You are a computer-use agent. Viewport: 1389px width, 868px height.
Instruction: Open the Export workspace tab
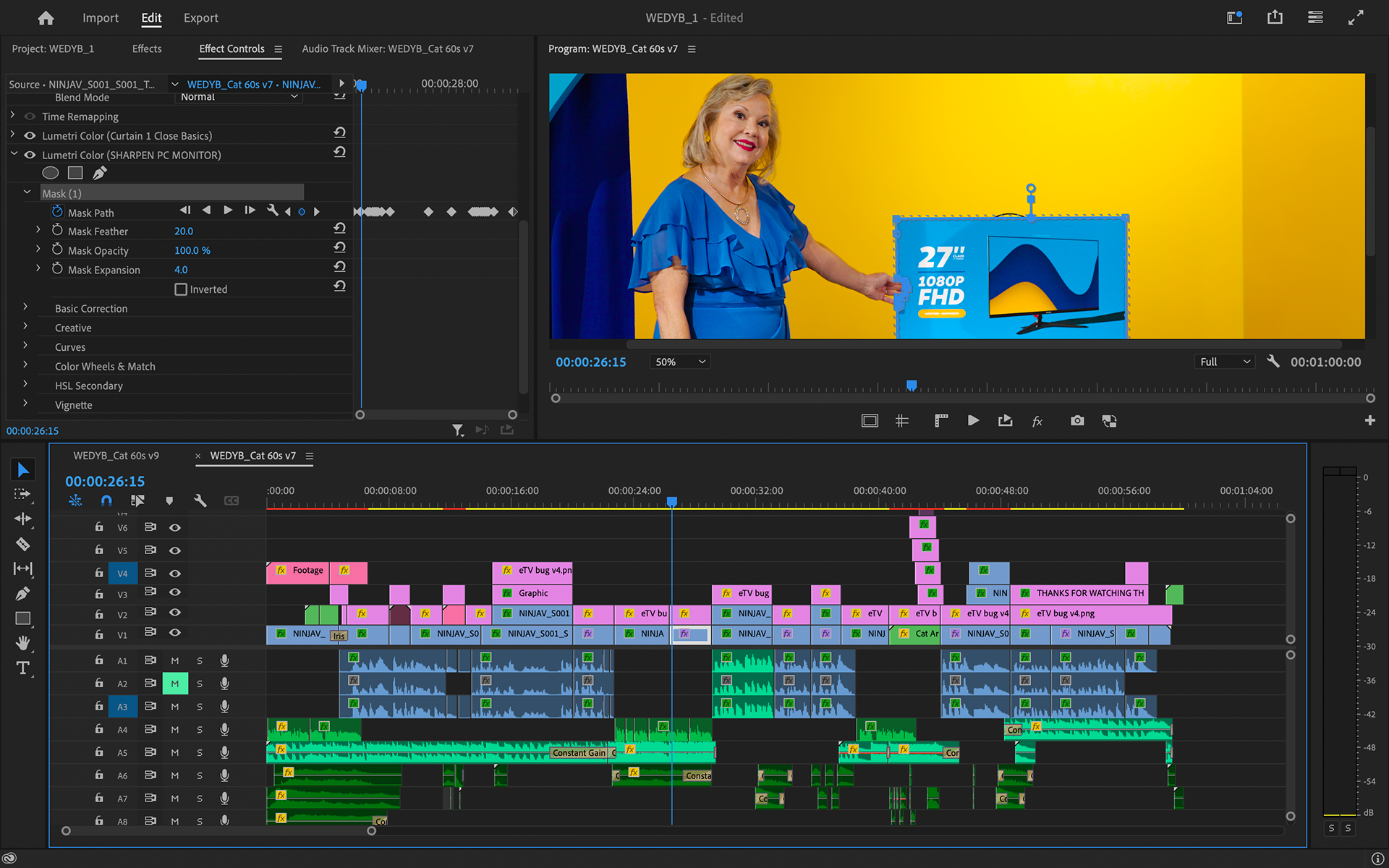[x=200, y=18]
